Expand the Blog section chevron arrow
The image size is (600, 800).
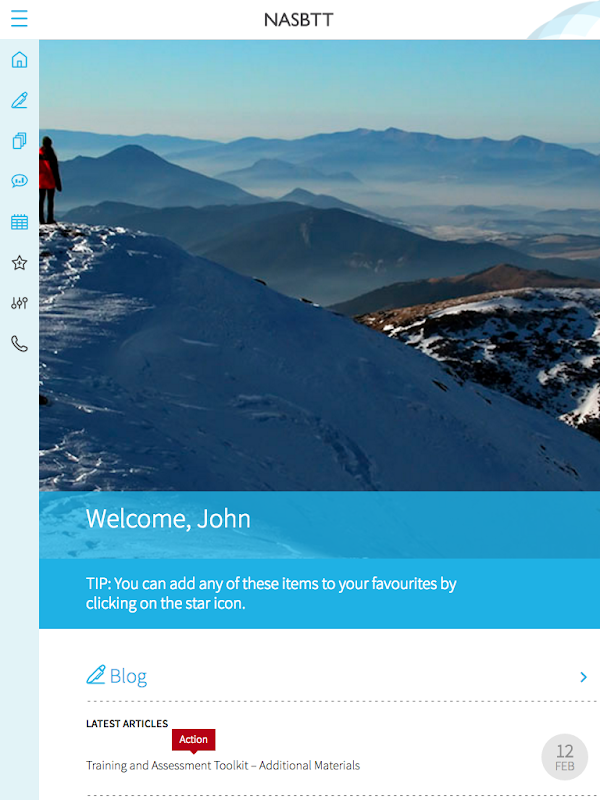pyautogui.click(x=583, y=677)
